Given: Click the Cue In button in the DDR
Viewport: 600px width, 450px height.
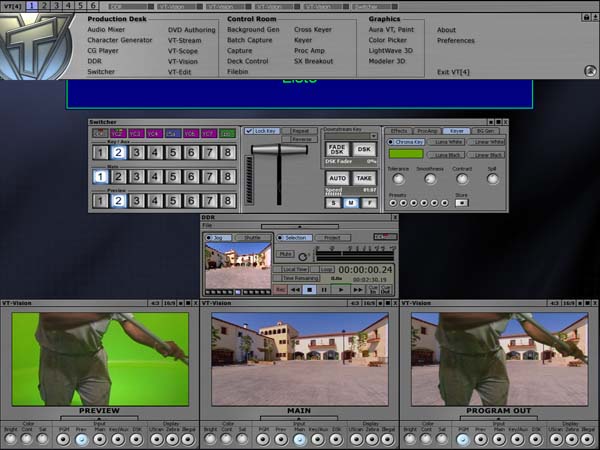Looking at the screenshot, I should click(373, 290).
